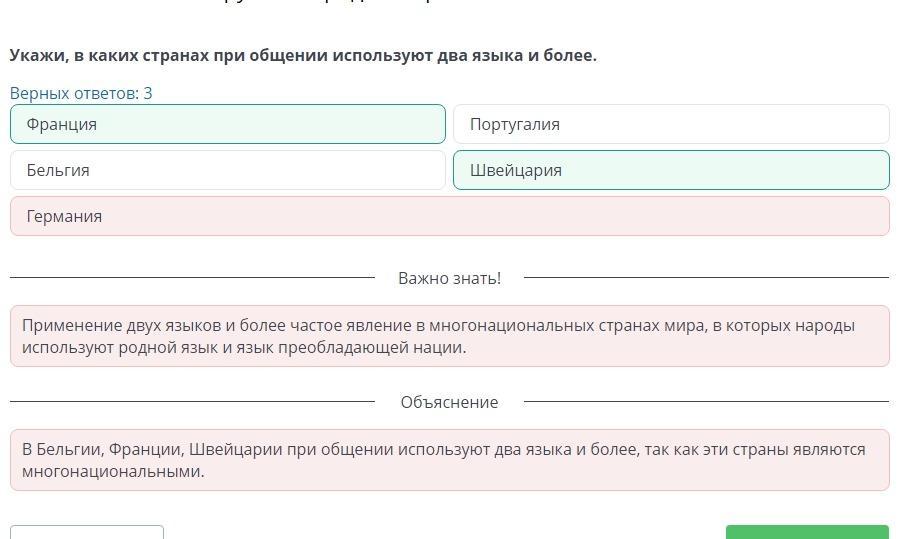Deselect the incorrect Германия answer
The width and height of the screenshot is (907, 539).
point(449,217)
